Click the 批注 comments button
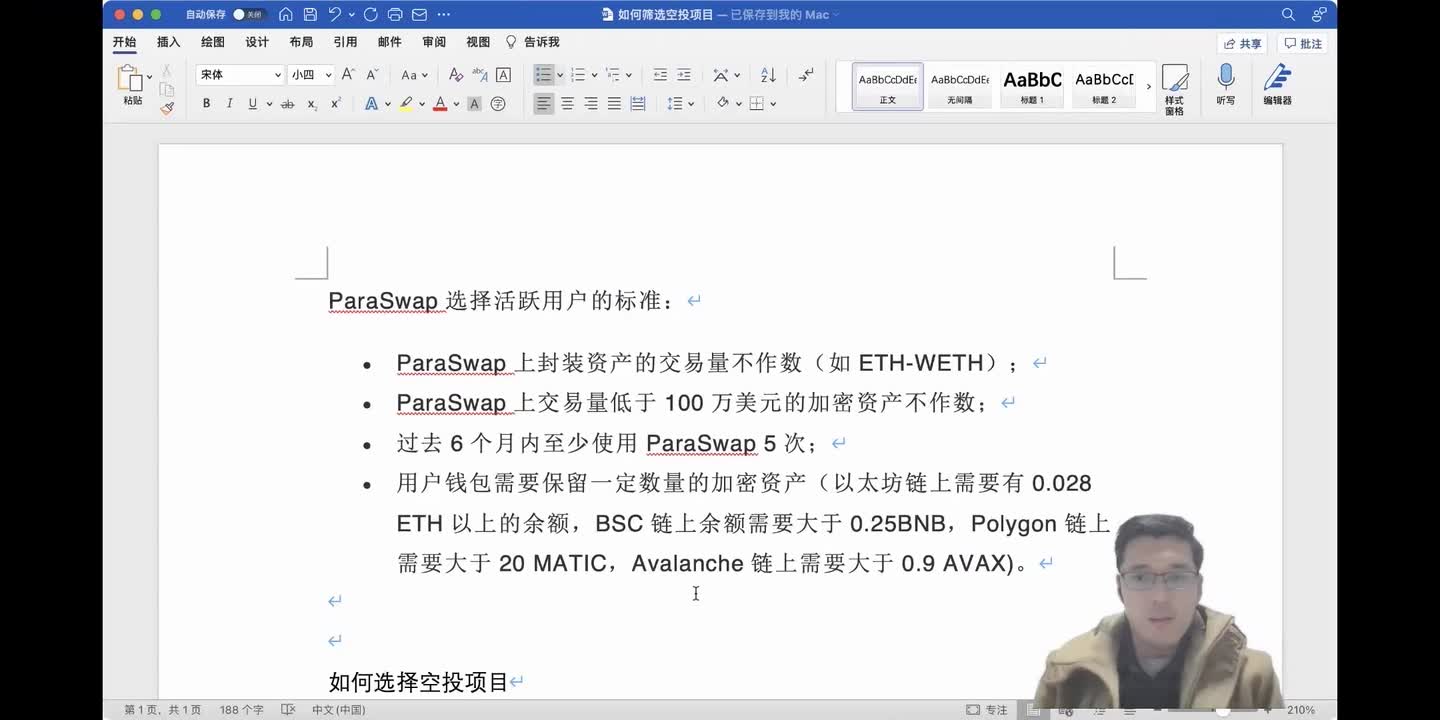This screenshot has width=1440, height=720. 1304,44
